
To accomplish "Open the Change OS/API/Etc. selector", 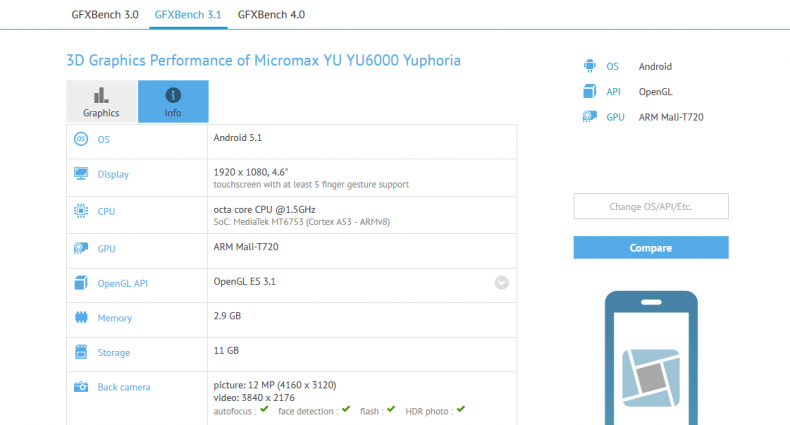I will pos(651,207).
